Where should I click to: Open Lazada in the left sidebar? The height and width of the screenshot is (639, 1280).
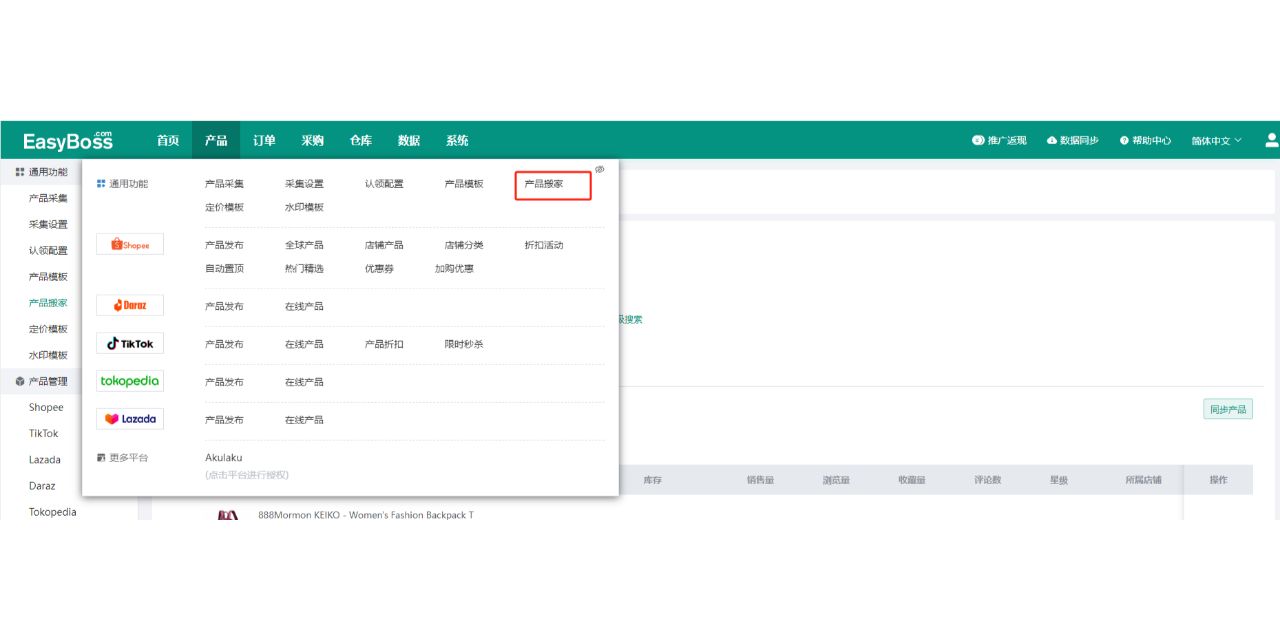45,460
